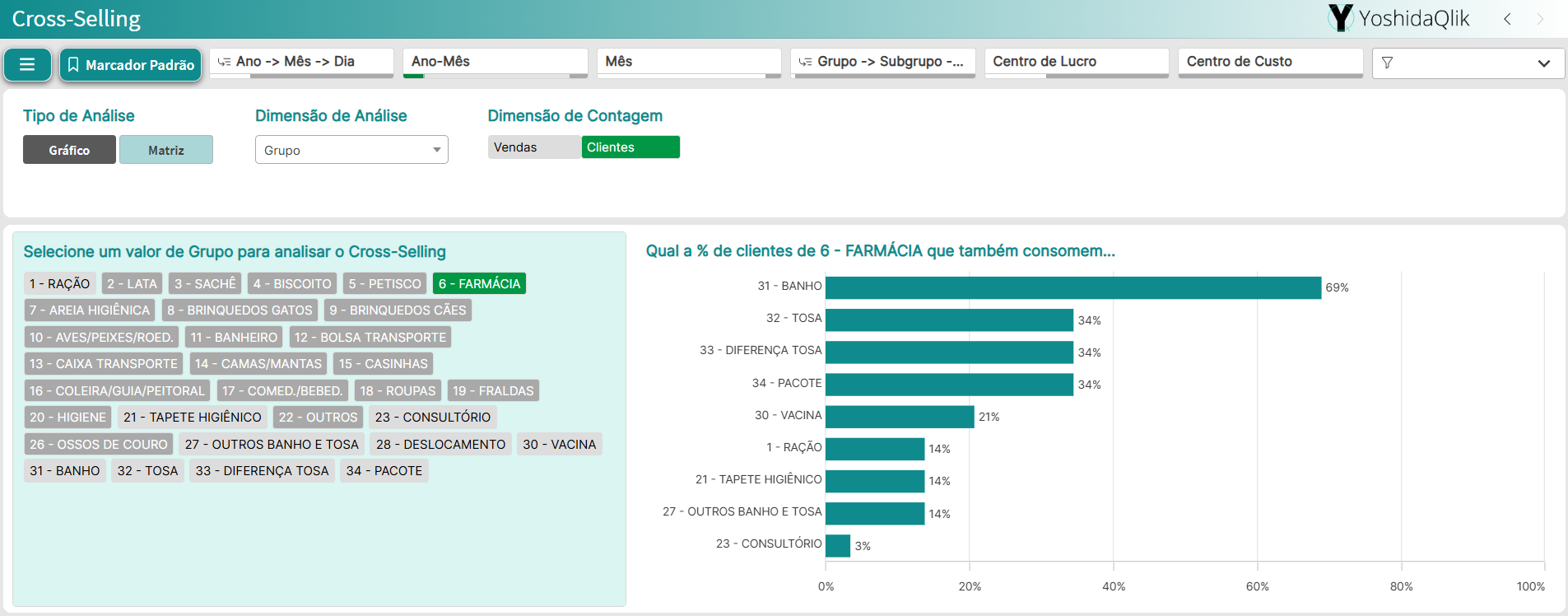Select 32 - TOSA chip
The image size is (1568, 616).
(x=147, y=471)
